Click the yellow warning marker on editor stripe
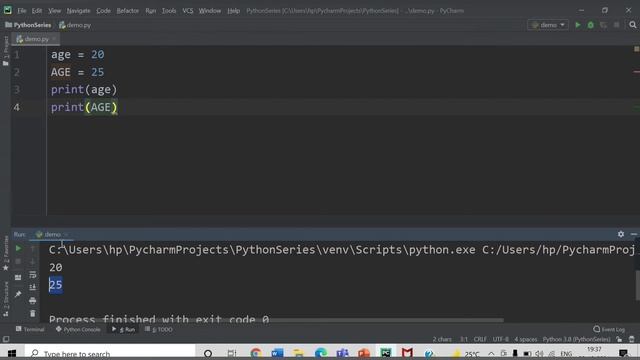640x360 pixels. click(x=636, y=49)
